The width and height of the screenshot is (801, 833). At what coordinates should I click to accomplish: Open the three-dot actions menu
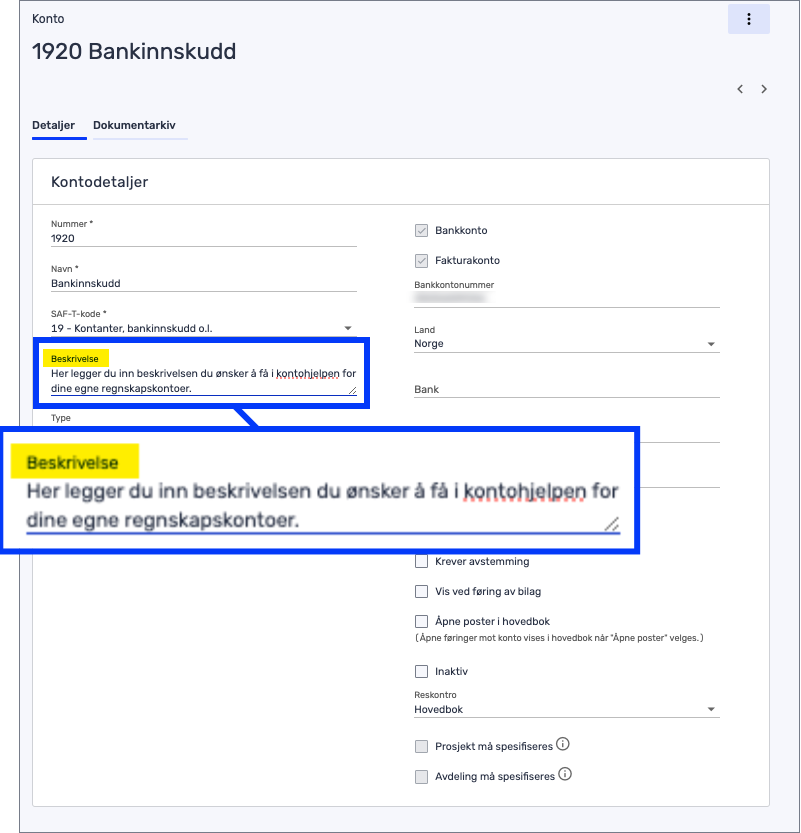pos(749,19)
